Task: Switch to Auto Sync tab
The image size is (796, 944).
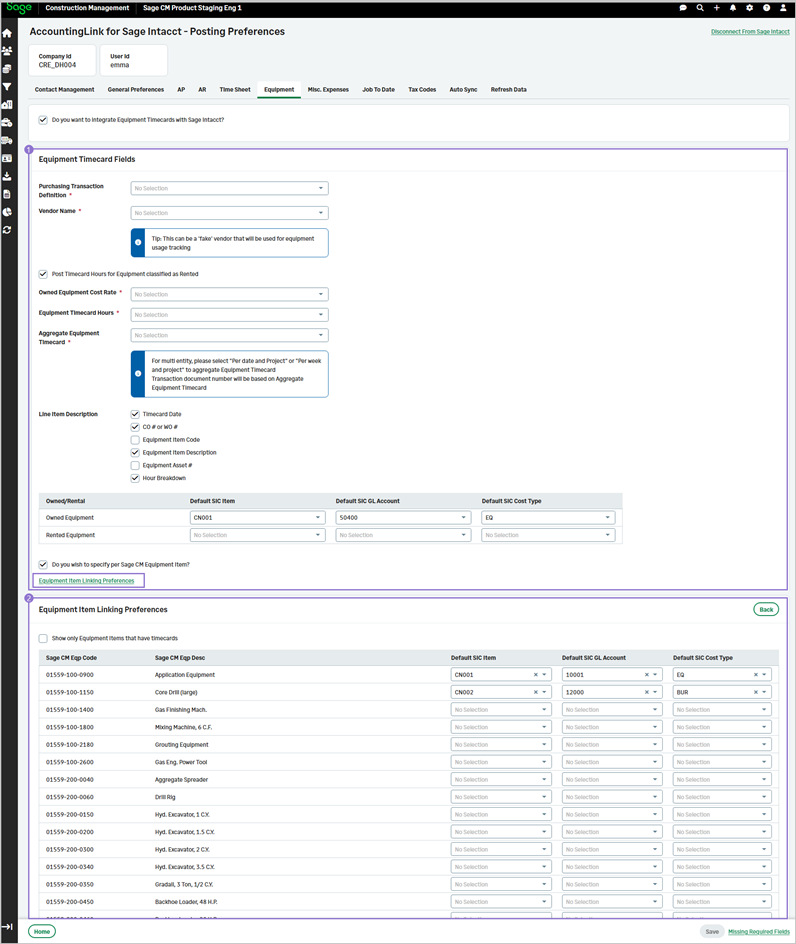Action: (x=463, y=90)
